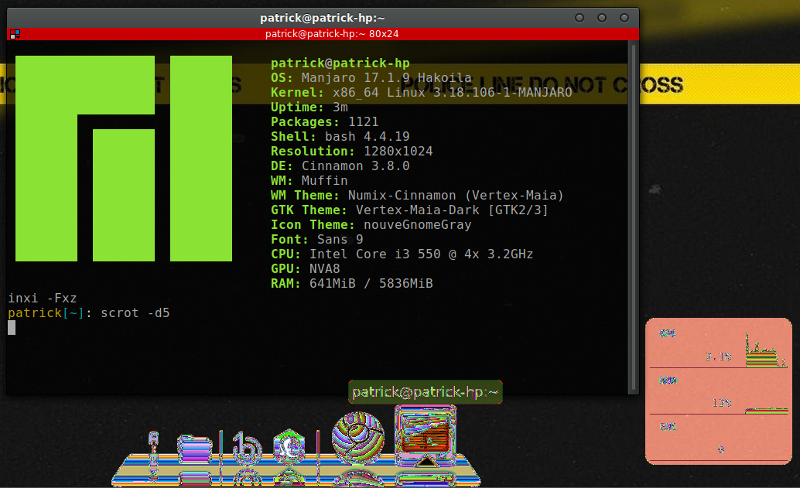Click the middle of three window control circles

pos(602,18)
